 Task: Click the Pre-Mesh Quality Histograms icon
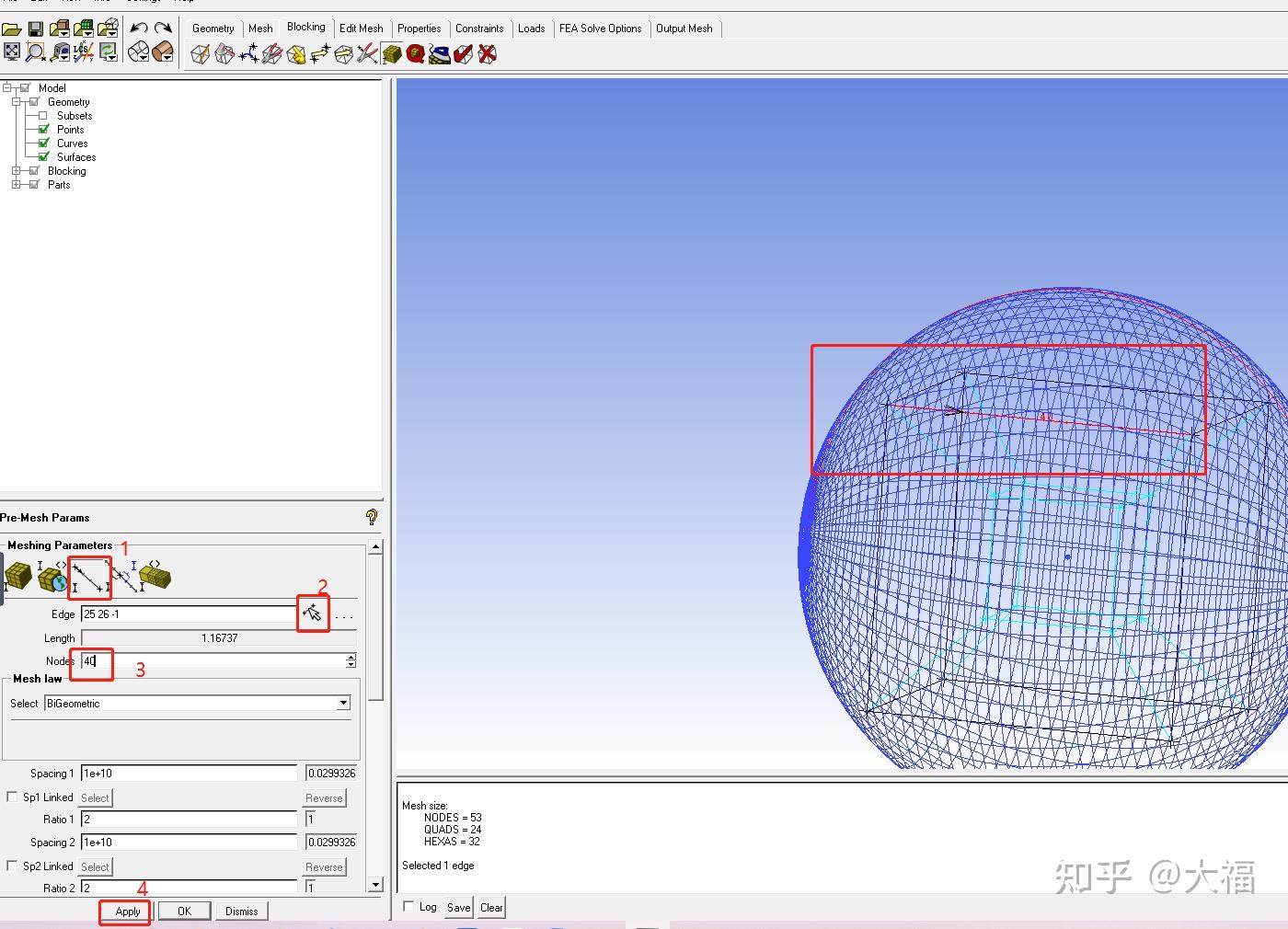[x=415, y=55]
